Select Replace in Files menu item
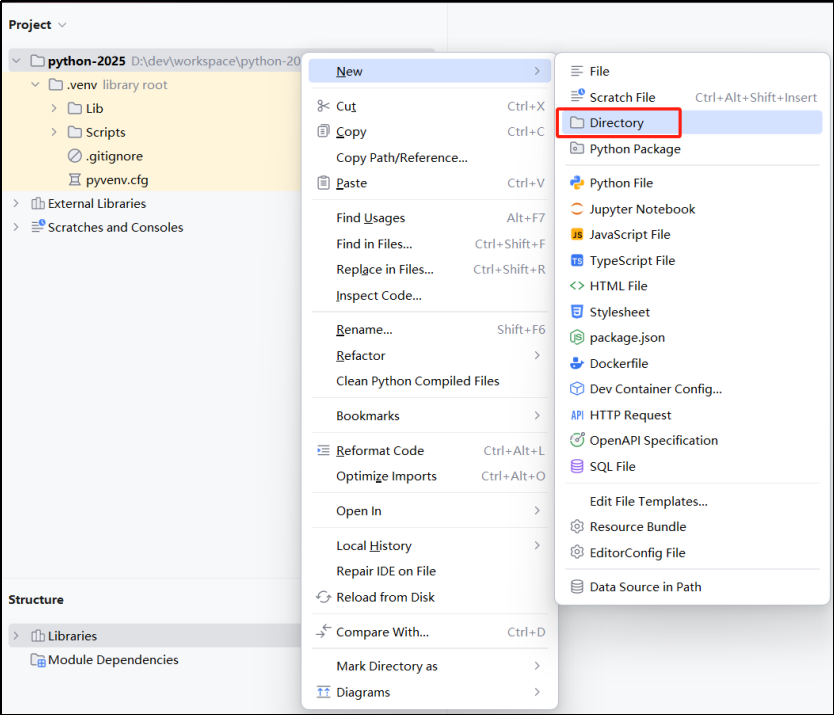This screenshot has width=834, height=715. pos(430,270)
